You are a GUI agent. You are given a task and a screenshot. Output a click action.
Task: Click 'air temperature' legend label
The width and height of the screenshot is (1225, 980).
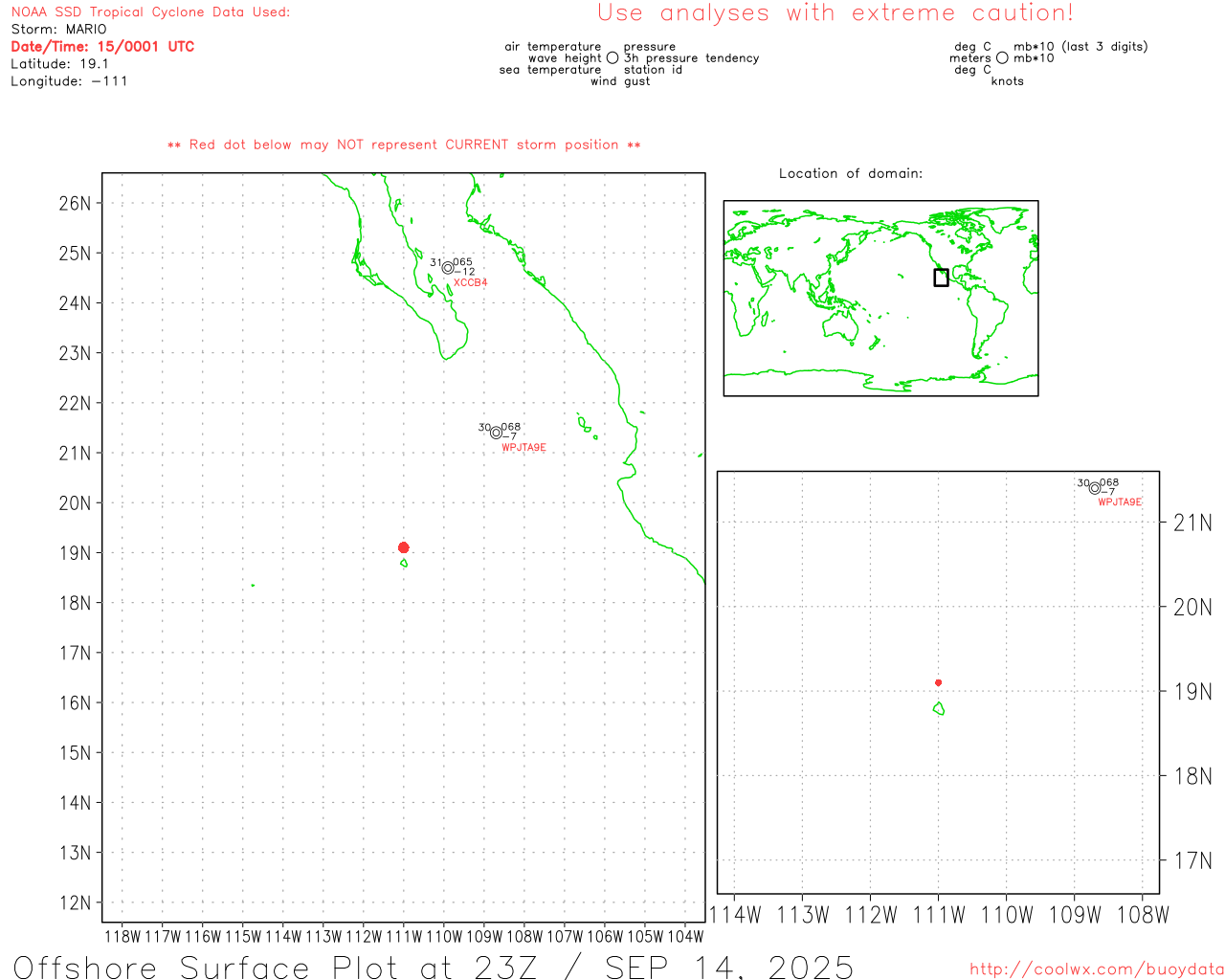(x=553, y=47)
